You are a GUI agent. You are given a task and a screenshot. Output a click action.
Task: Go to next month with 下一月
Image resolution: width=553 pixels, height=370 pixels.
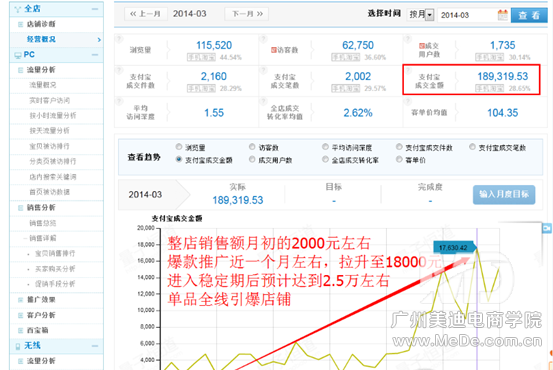pyautogui.click(x=247, y=14)
